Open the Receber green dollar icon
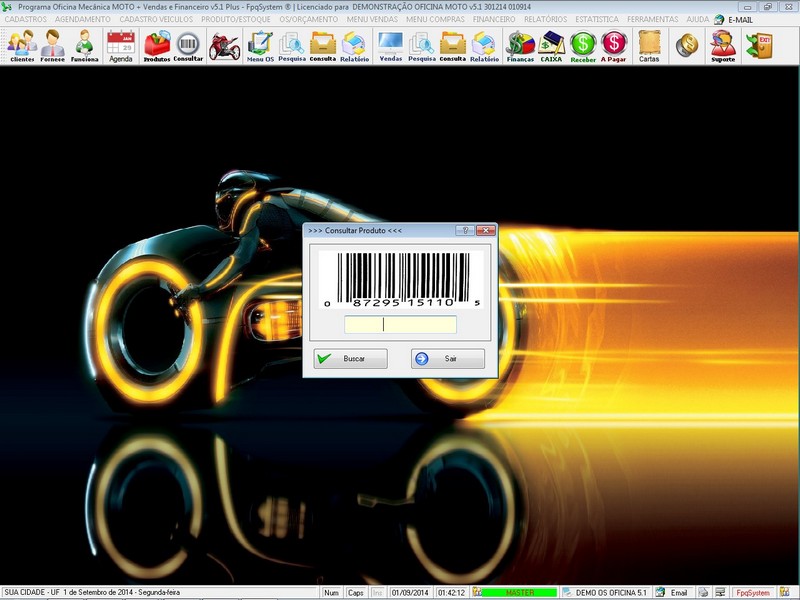 click(x=583, y=46)
